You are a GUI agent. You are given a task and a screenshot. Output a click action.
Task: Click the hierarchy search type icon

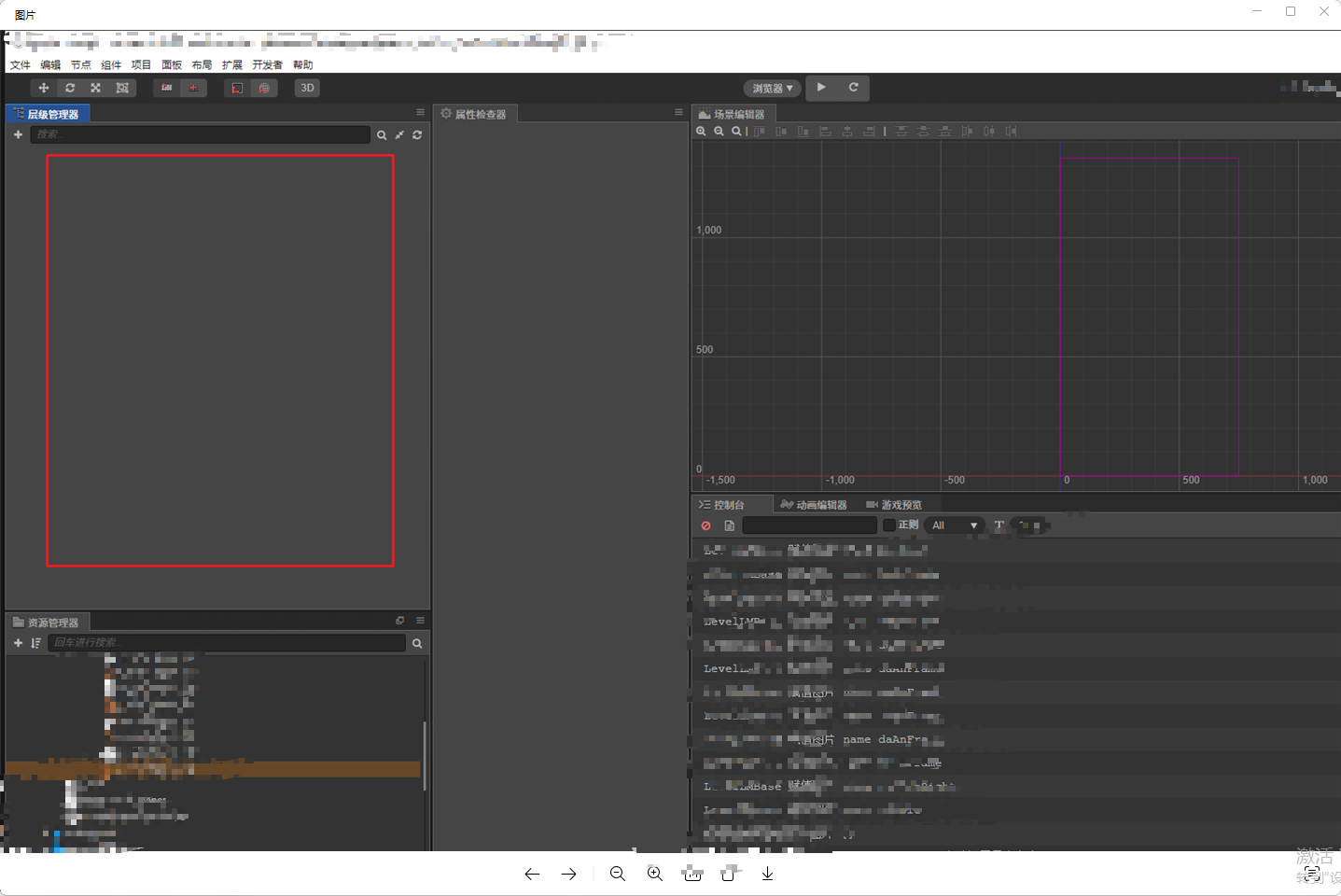(x=382, y=135)
